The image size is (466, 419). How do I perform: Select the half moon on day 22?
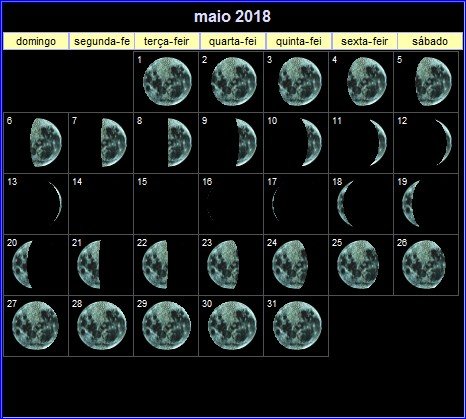pos(155,264)
